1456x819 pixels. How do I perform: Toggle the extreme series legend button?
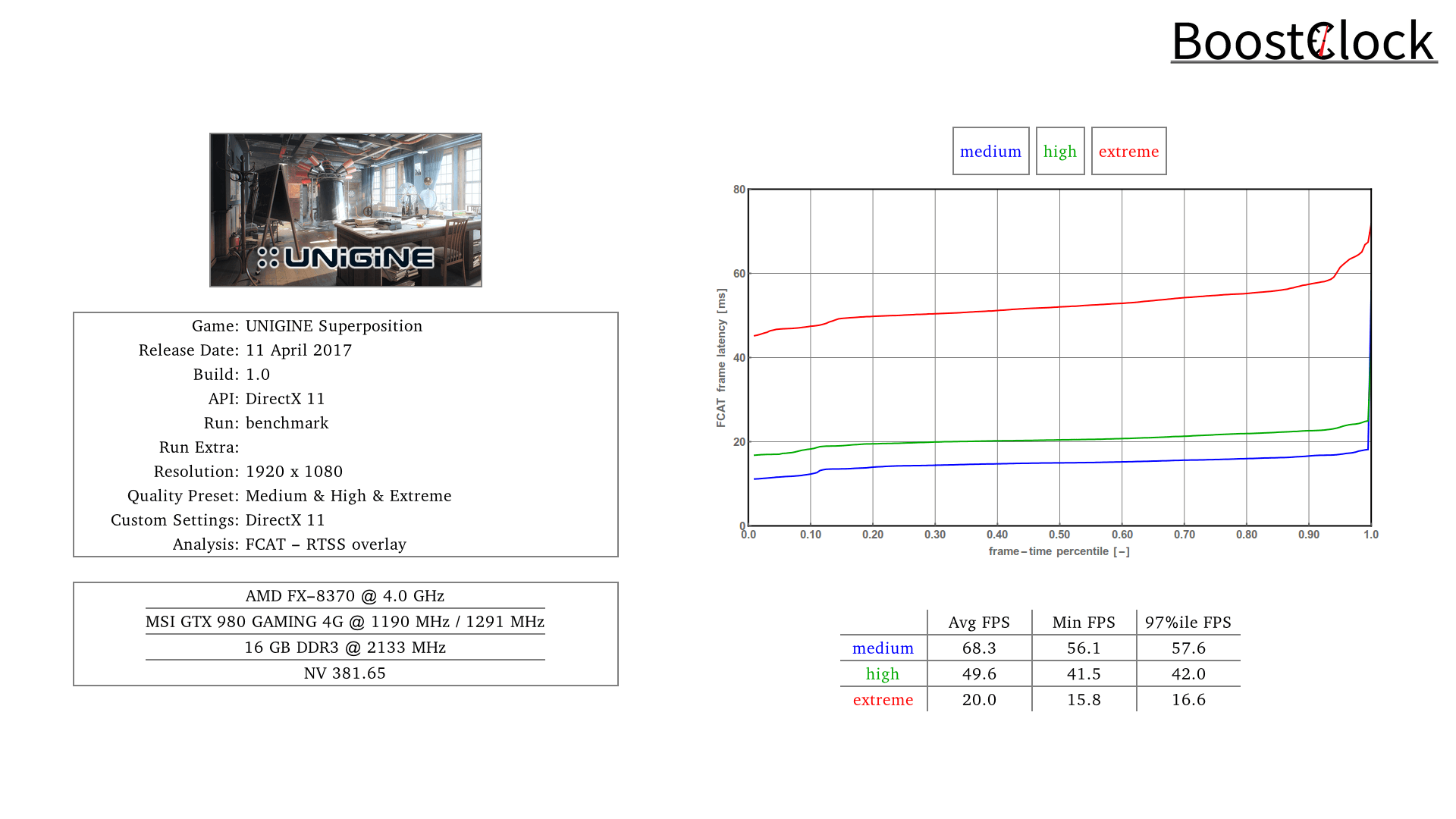coord(1128,151)
